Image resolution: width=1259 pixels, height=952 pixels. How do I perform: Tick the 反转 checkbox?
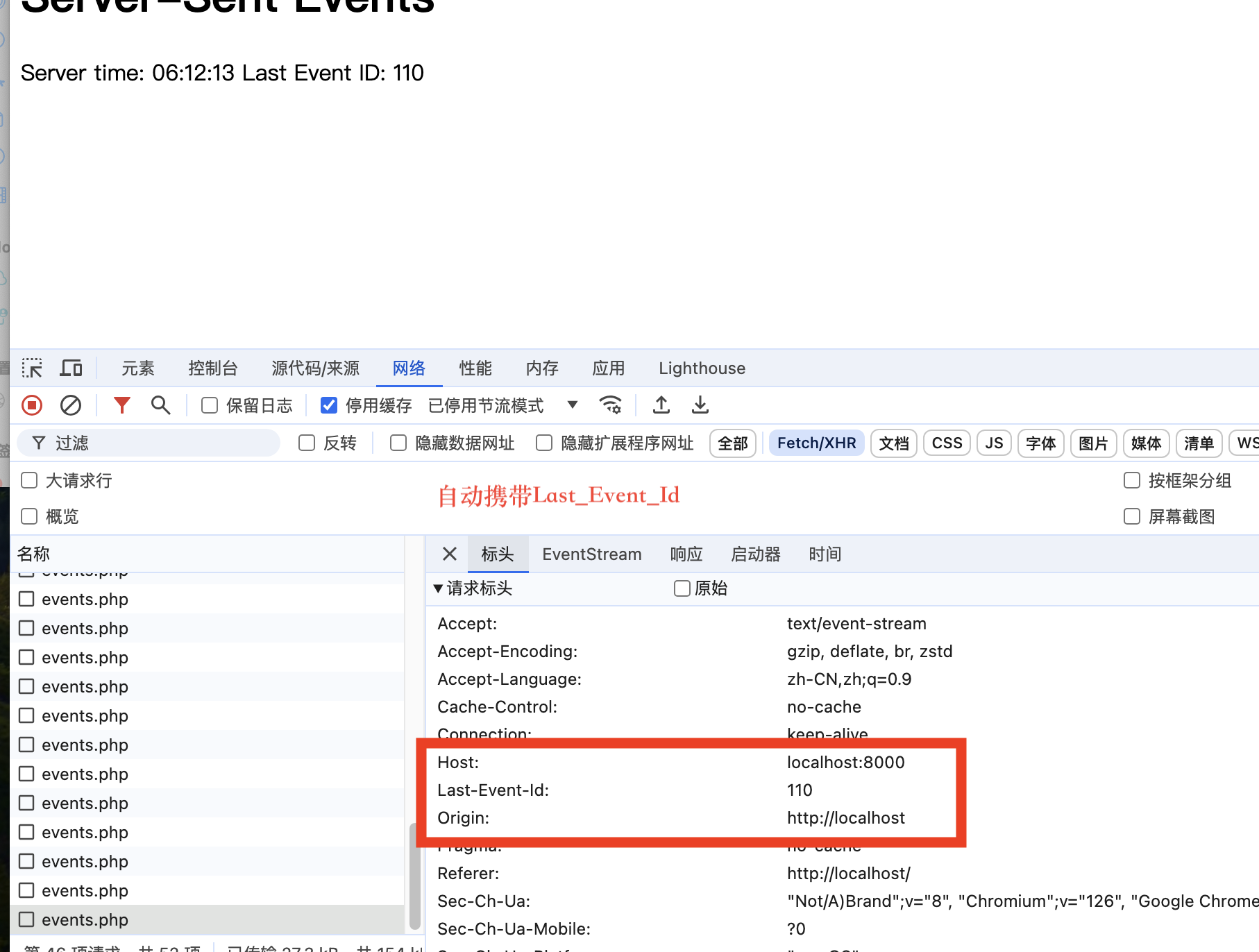point(307,443)
